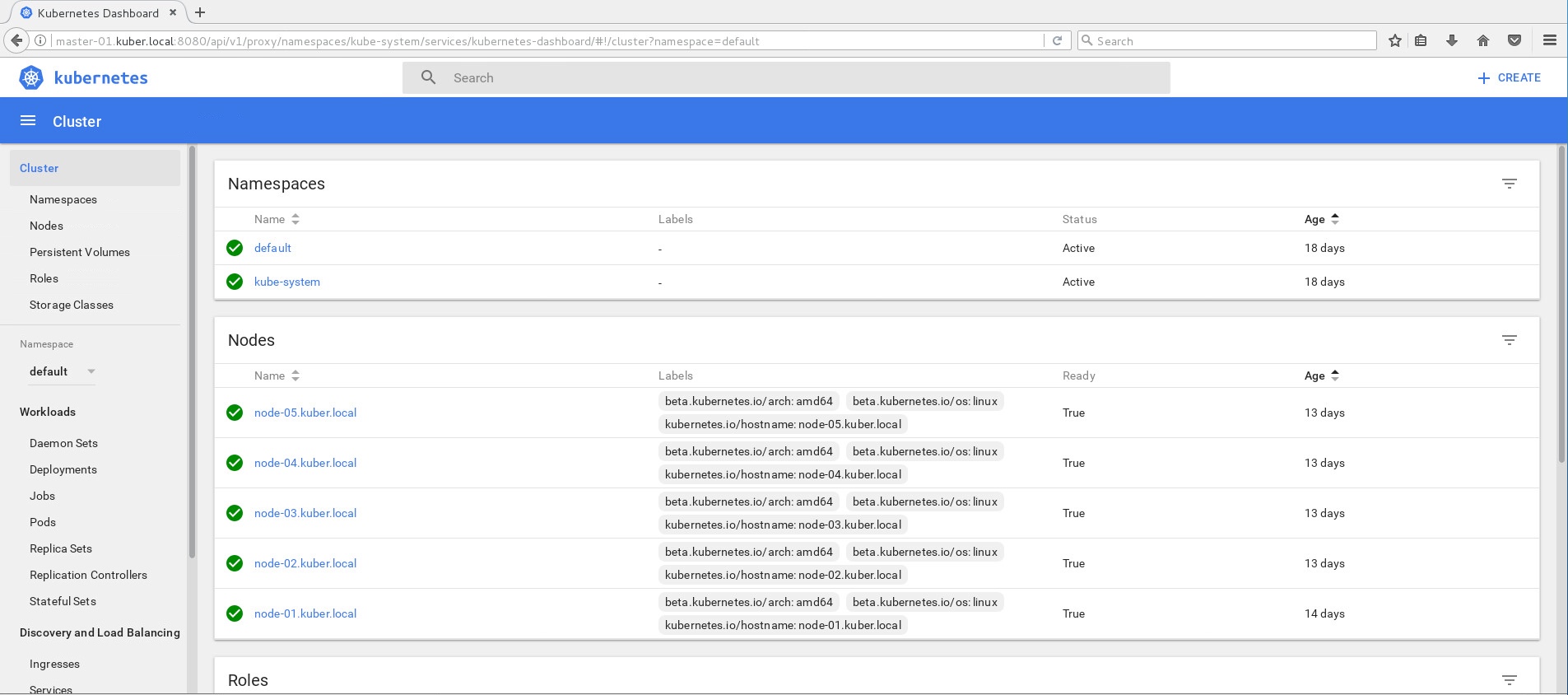Click the main page vertical scrollbar
1568x695 pixels.
tap(1561, 305)
